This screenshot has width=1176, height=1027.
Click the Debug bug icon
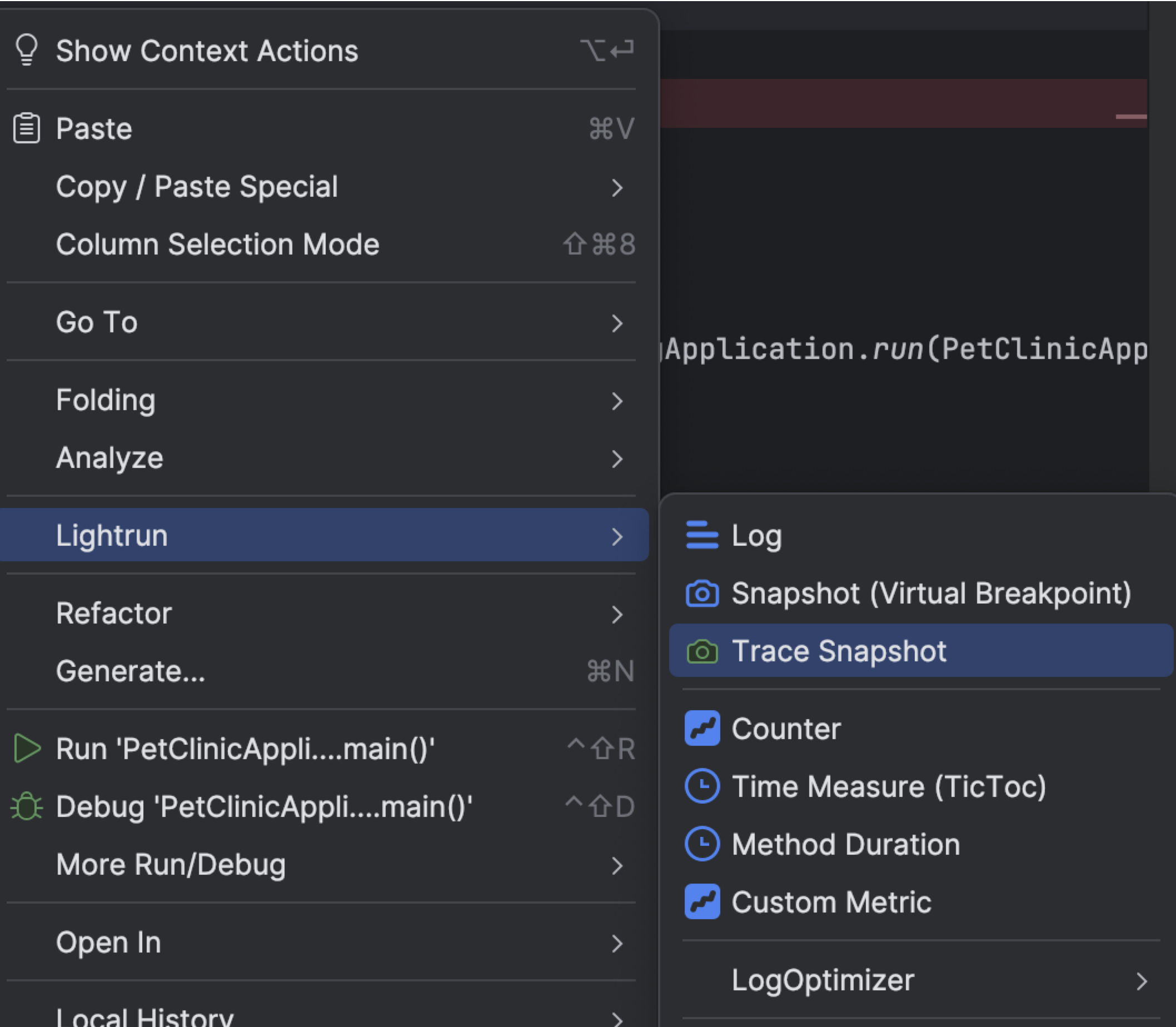(x=26, y=806)
